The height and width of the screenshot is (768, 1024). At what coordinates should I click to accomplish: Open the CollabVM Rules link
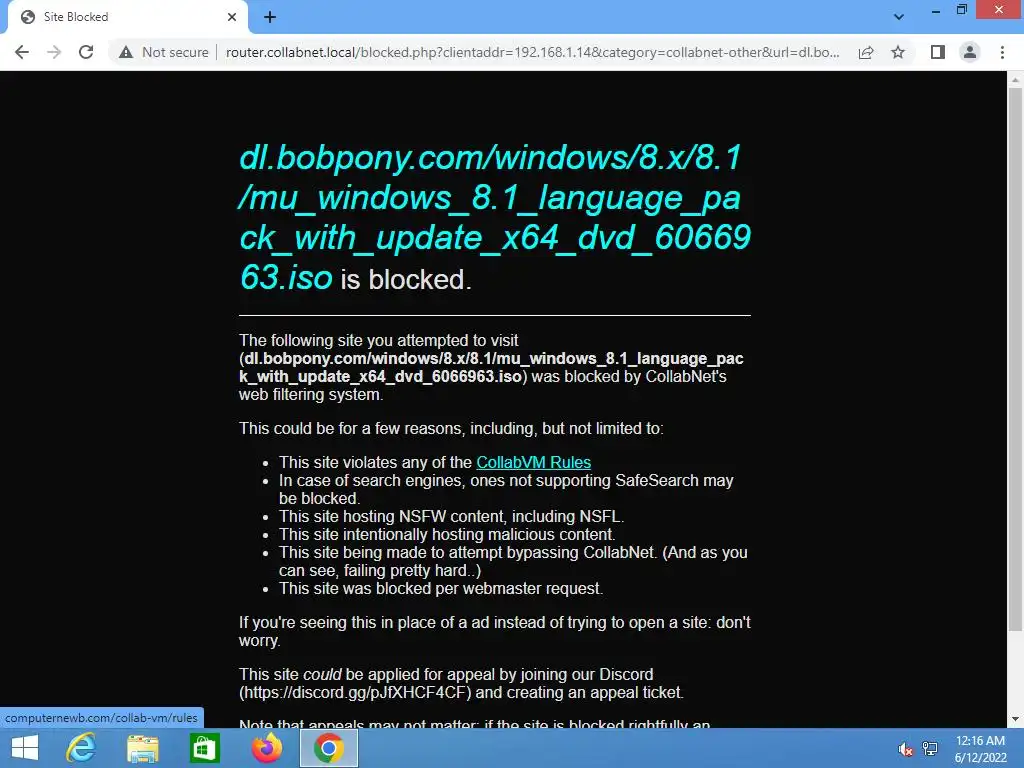click(534, 462)
